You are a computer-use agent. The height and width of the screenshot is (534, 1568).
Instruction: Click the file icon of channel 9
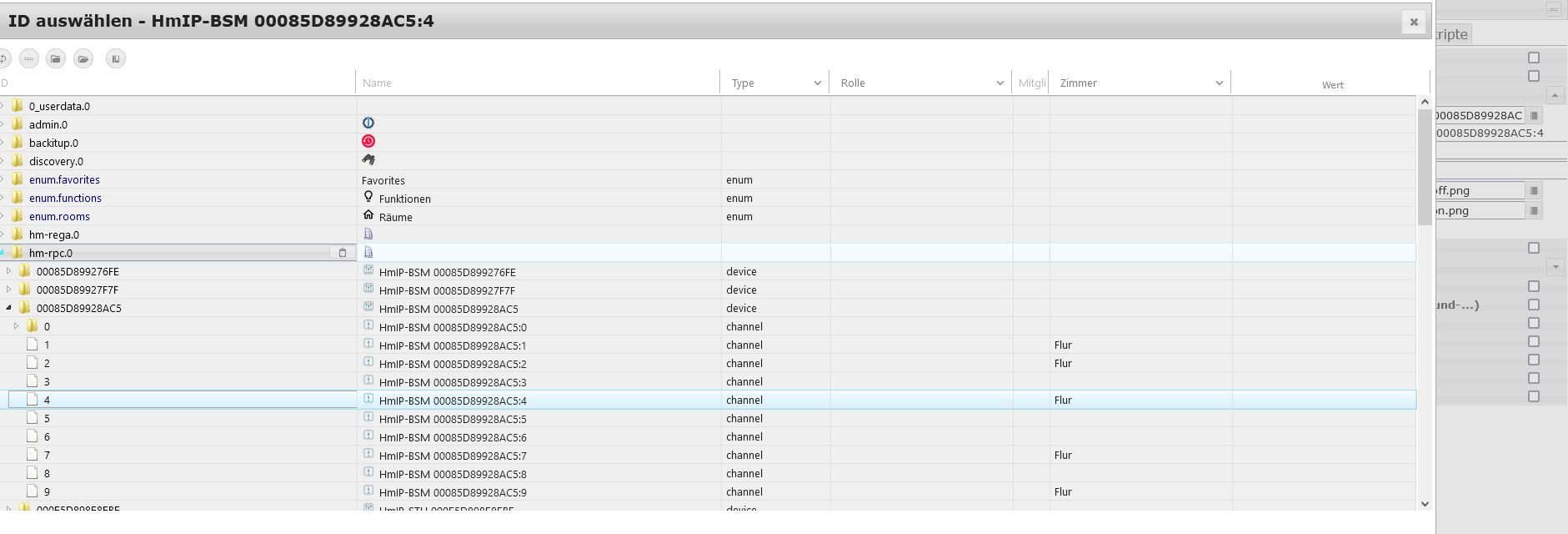pyautogui.click(x=33, y=491)
